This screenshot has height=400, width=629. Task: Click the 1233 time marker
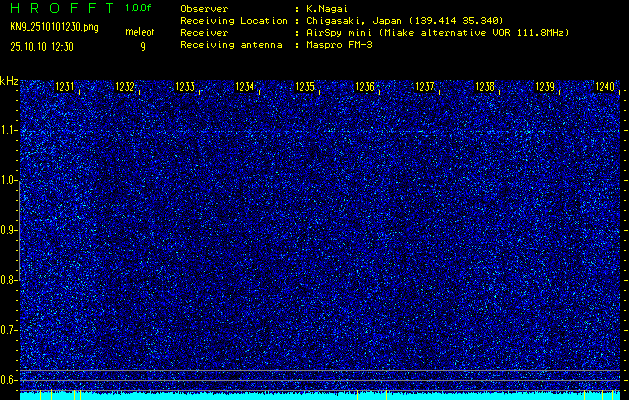pyautogui.click(x=185, y=88)
